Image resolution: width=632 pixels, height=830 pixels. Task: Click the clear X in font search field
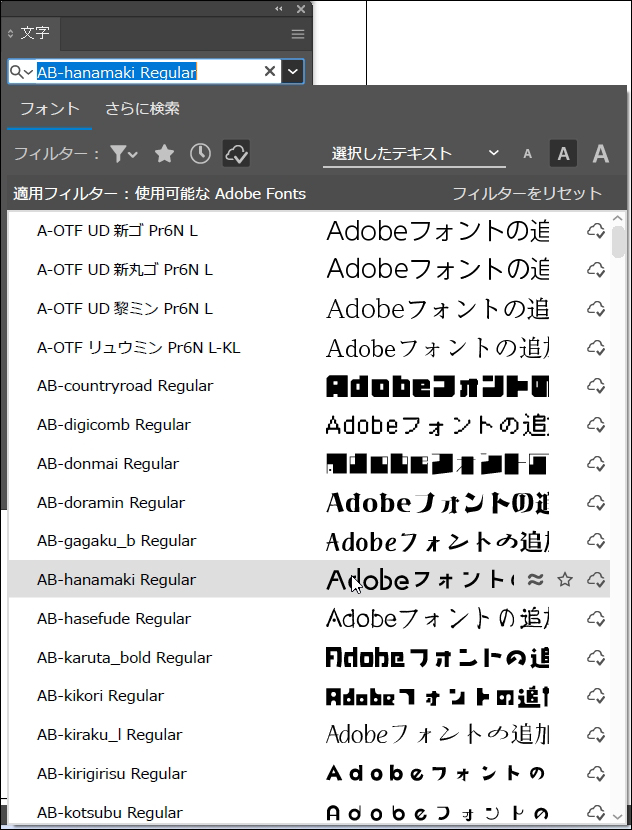click(x=269, y=71)
